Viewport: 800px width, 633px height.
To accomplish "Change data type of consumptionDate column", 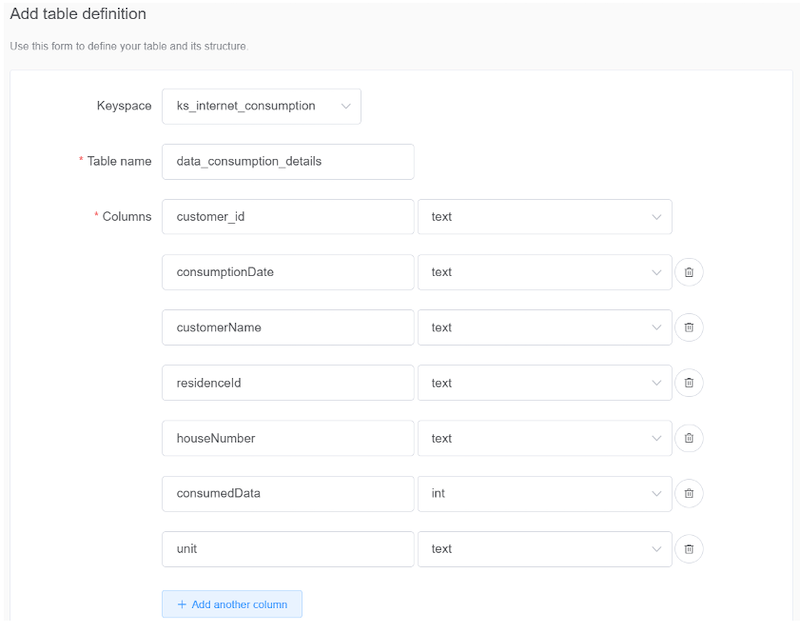I will tap(544, 272).
